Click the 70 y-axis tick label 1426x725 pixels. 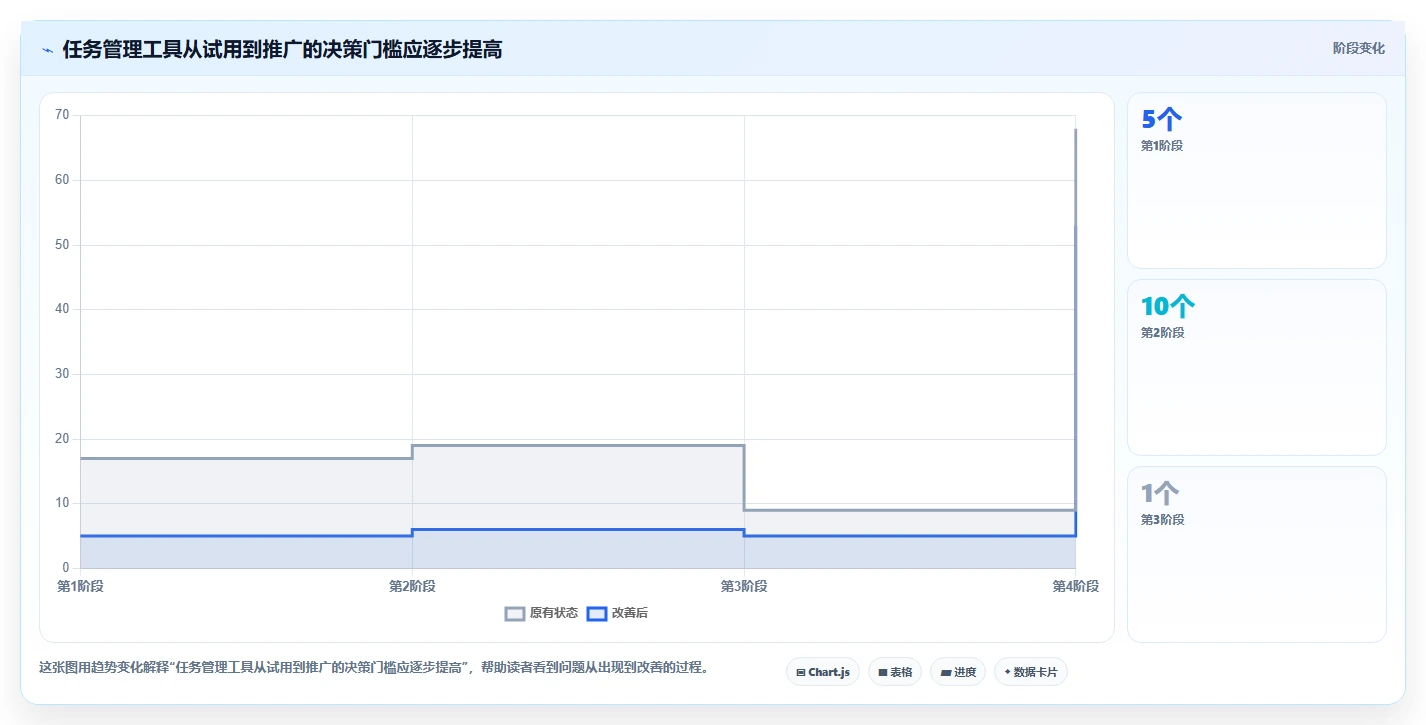click(62, 115)
